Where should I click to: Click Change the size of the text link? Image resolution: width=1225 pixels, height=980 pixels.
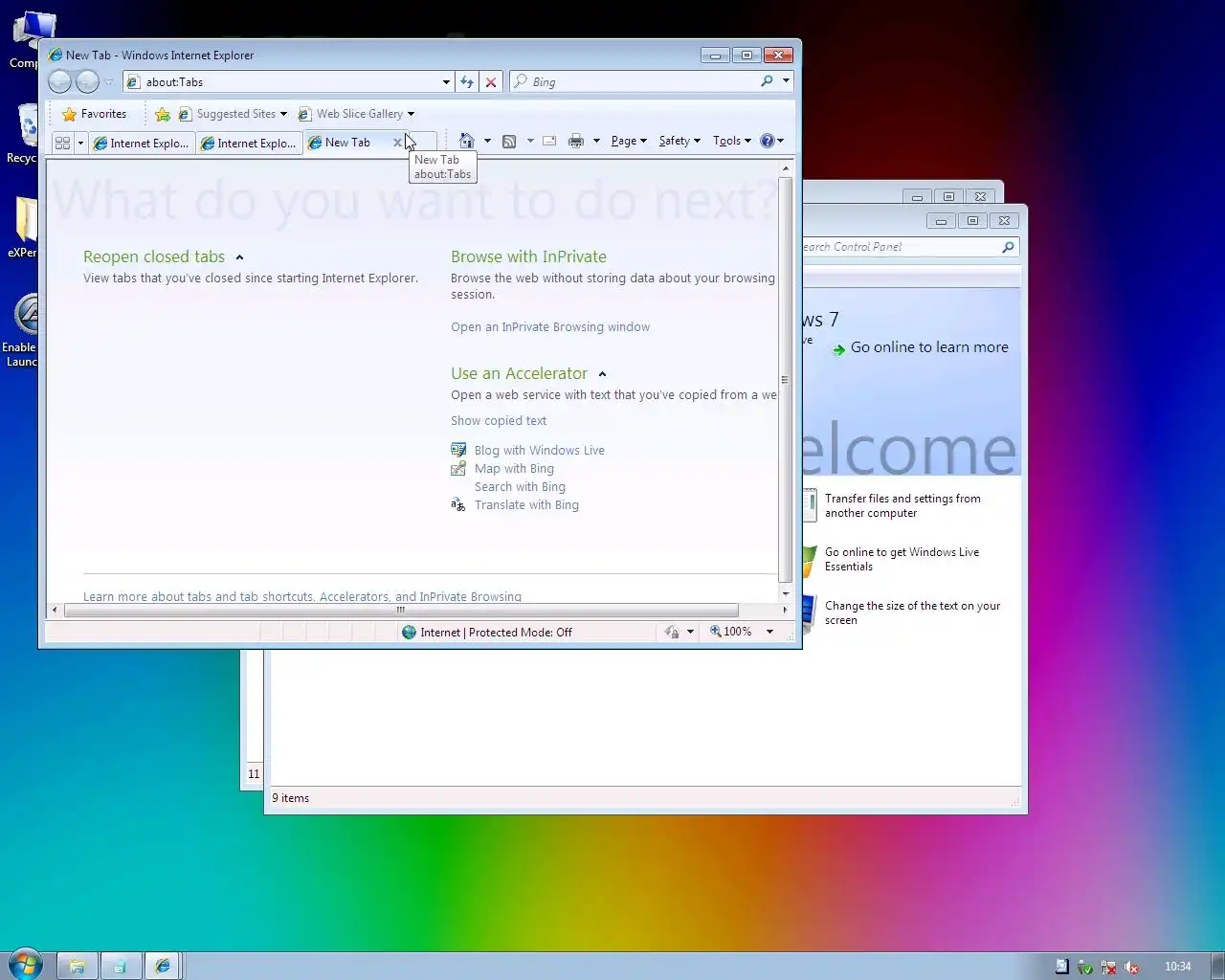(912, 612)
